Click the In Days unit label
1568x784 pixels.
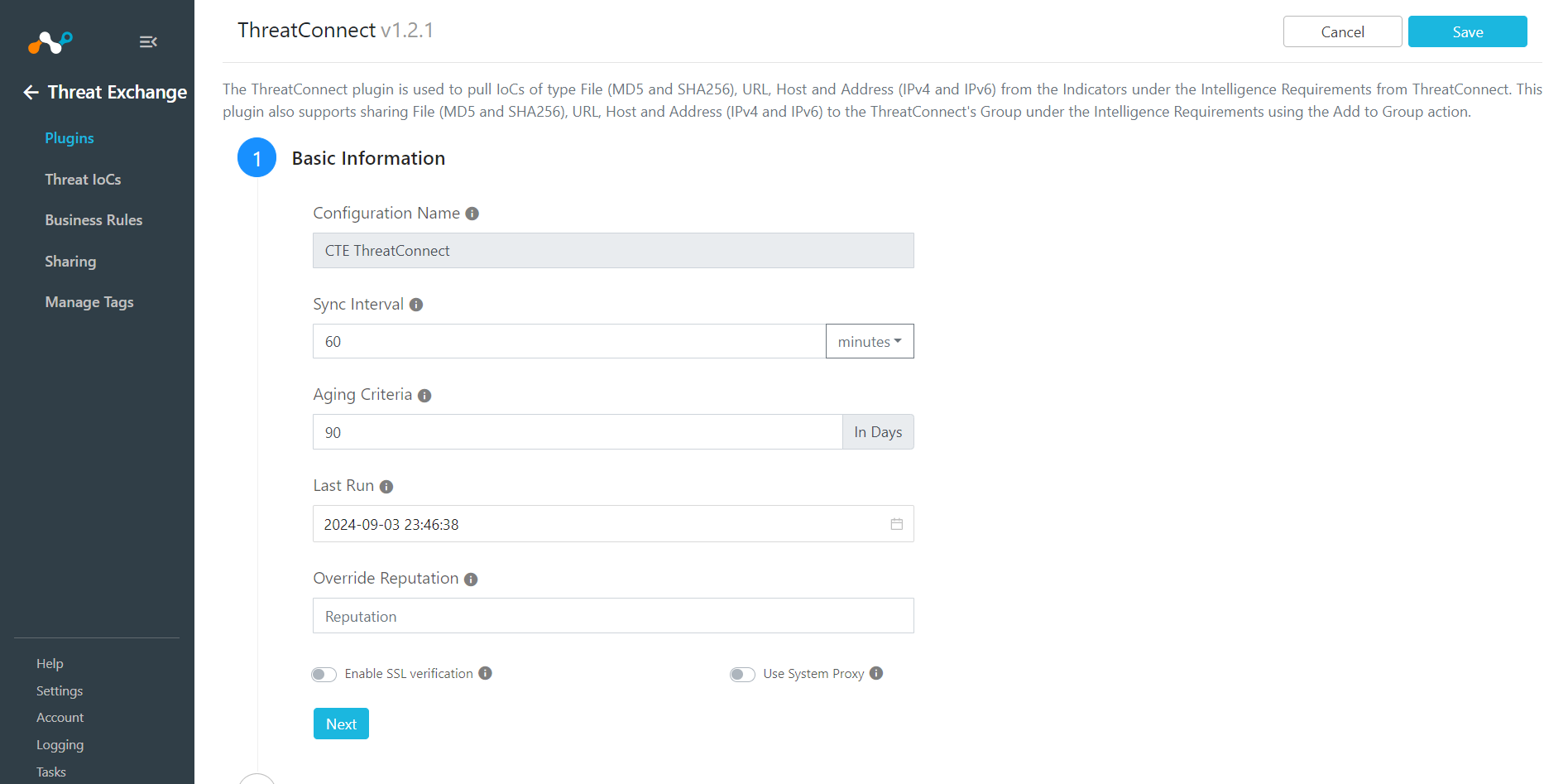(x=878, y=432)
